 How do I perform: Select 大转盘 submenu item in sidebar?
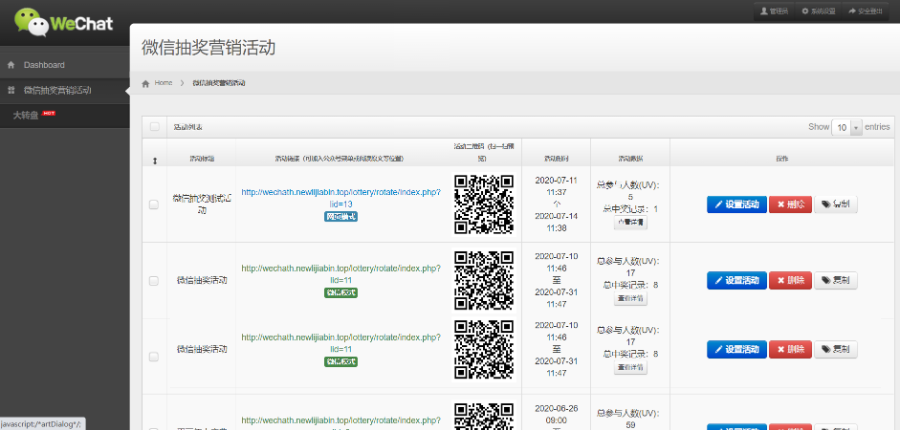click(26, 115)
